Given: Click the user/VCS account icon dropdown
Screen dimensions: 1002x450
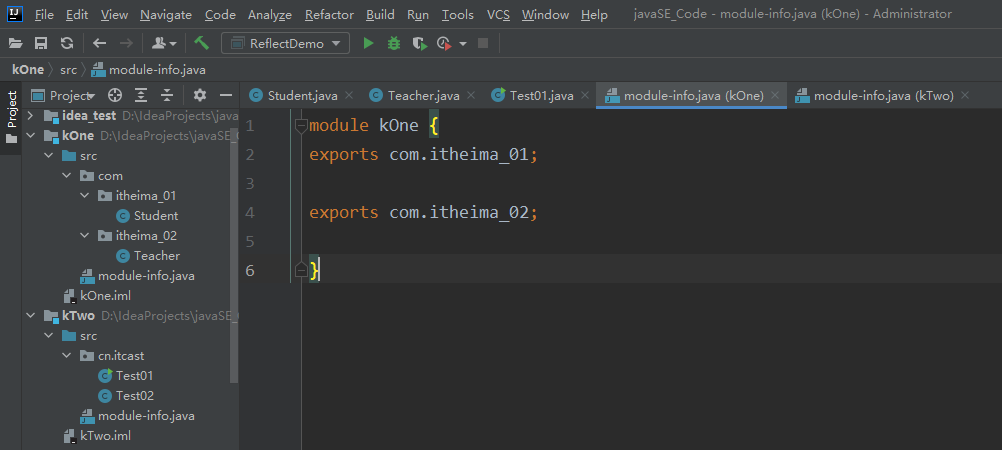Looking at the screenshot, I should 164,43.
